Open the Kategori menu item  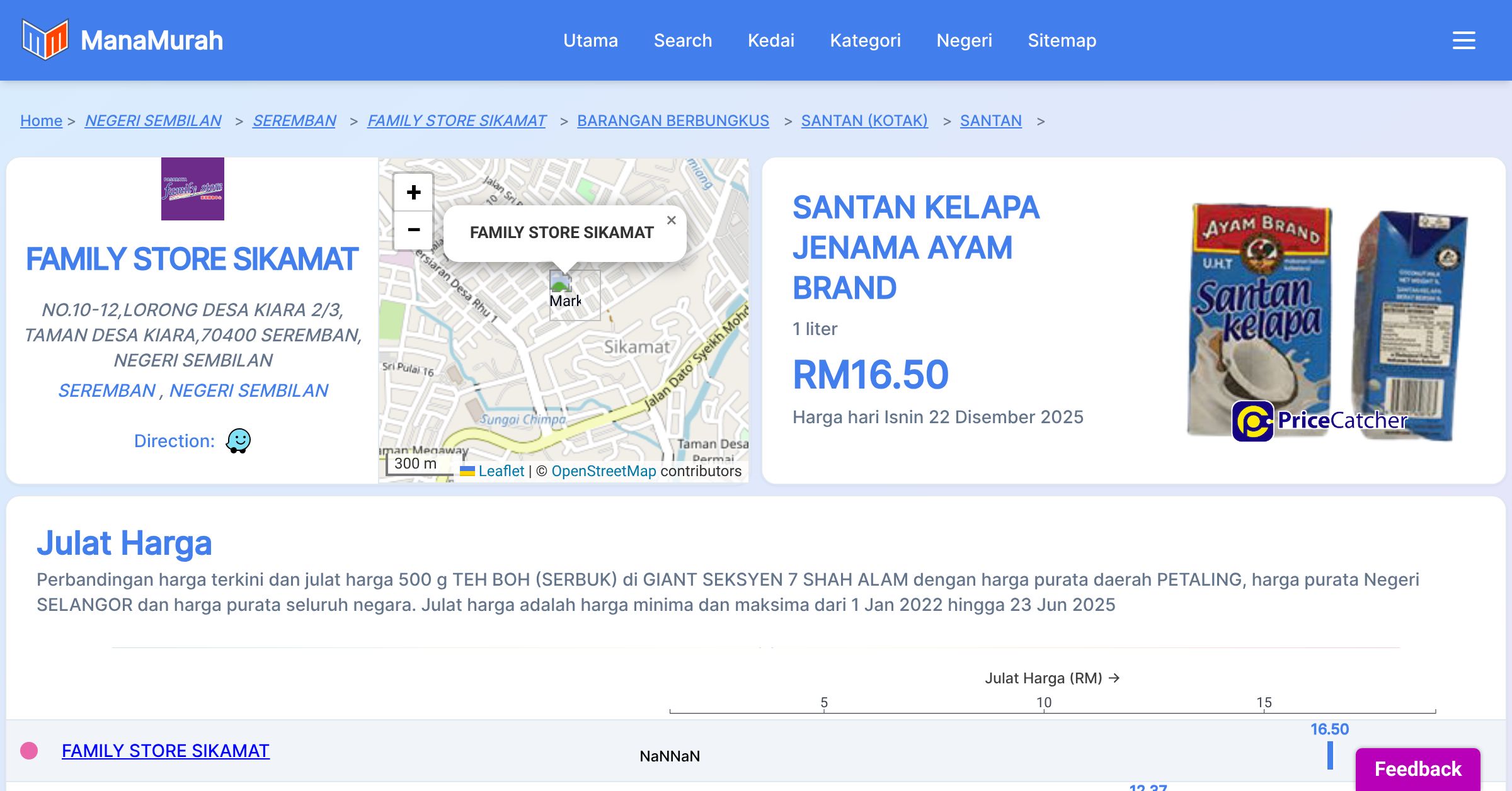pos(865,40)
